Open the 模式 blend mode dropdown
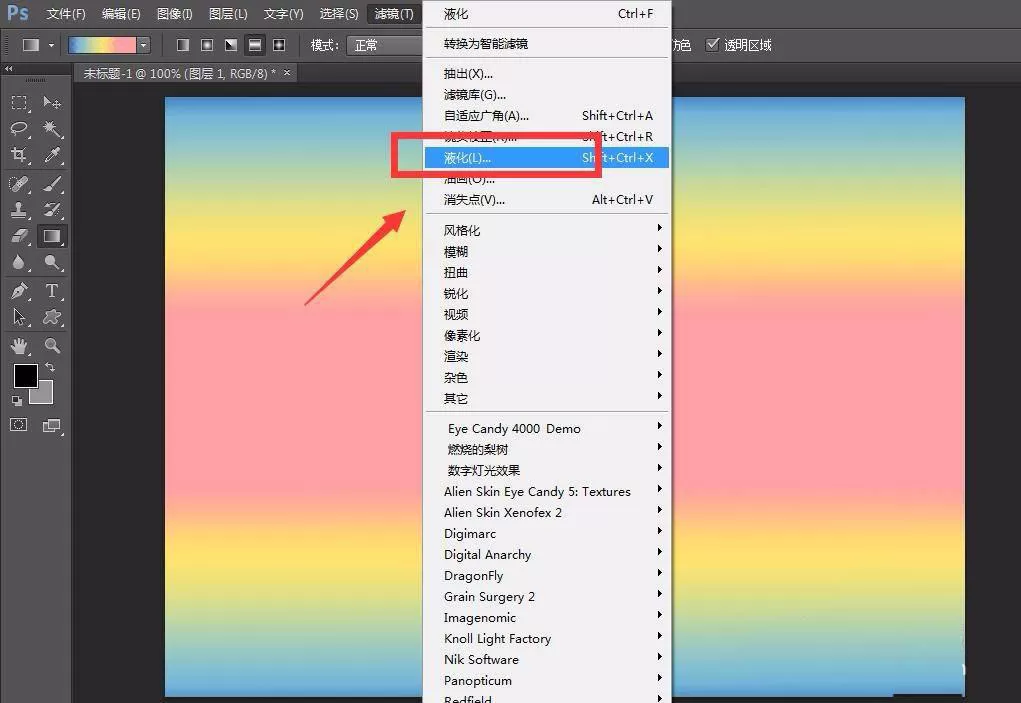1021x703 pixels. coord(384,45)
